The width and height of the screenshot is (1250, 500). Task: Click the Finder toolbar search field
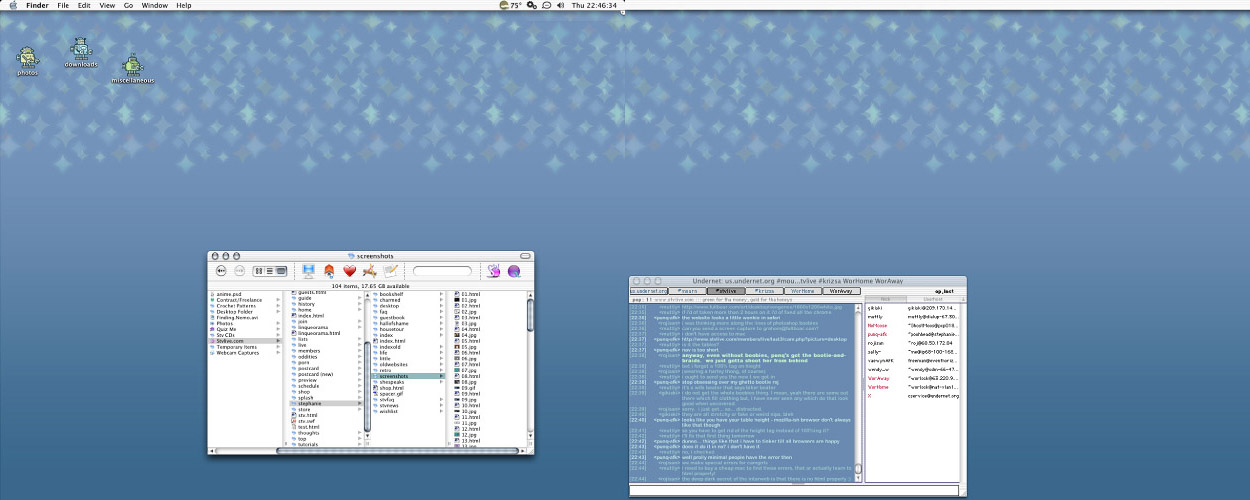coord(442,271)
